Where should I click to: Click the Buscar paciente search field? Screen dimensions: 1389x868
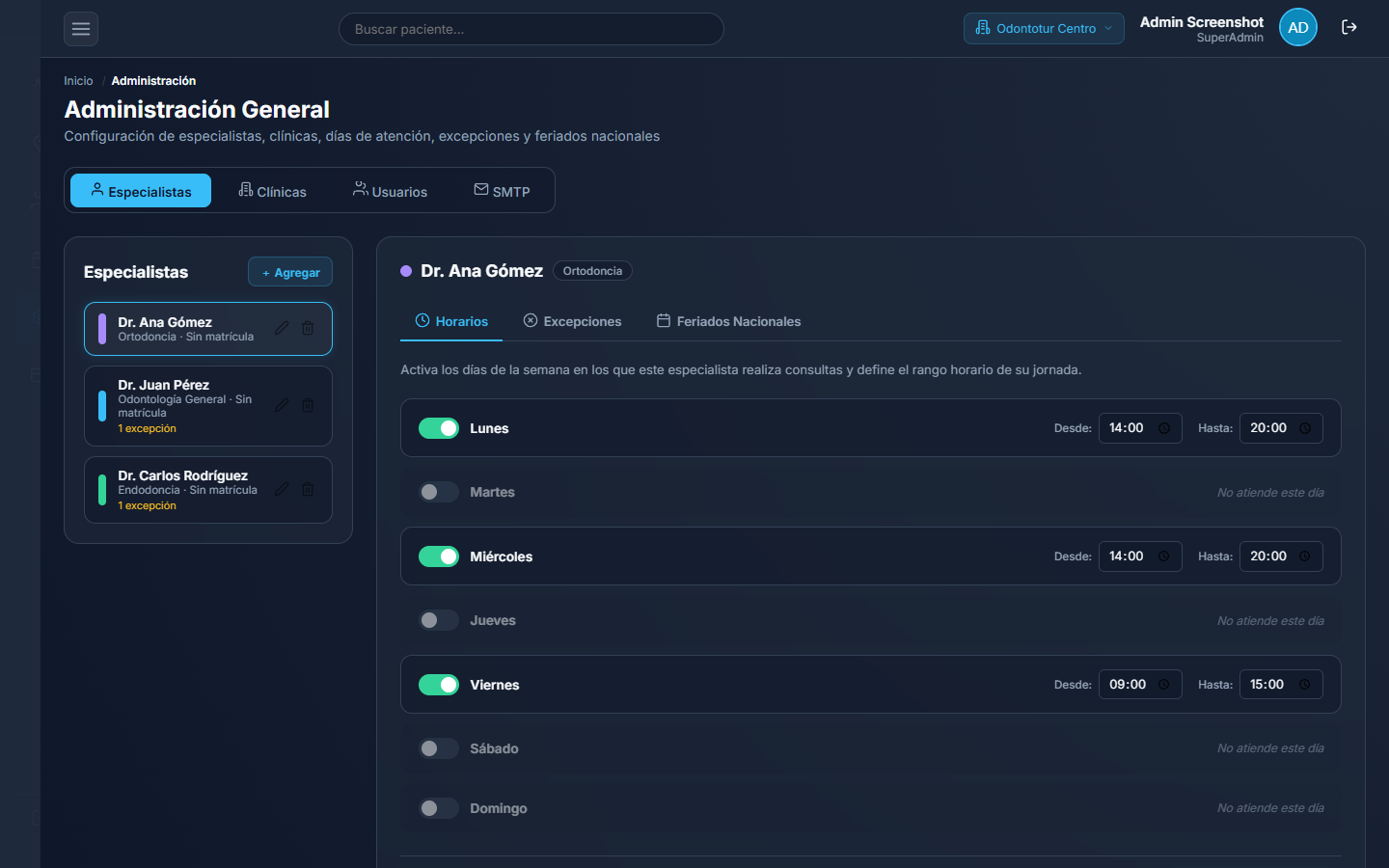531,29
